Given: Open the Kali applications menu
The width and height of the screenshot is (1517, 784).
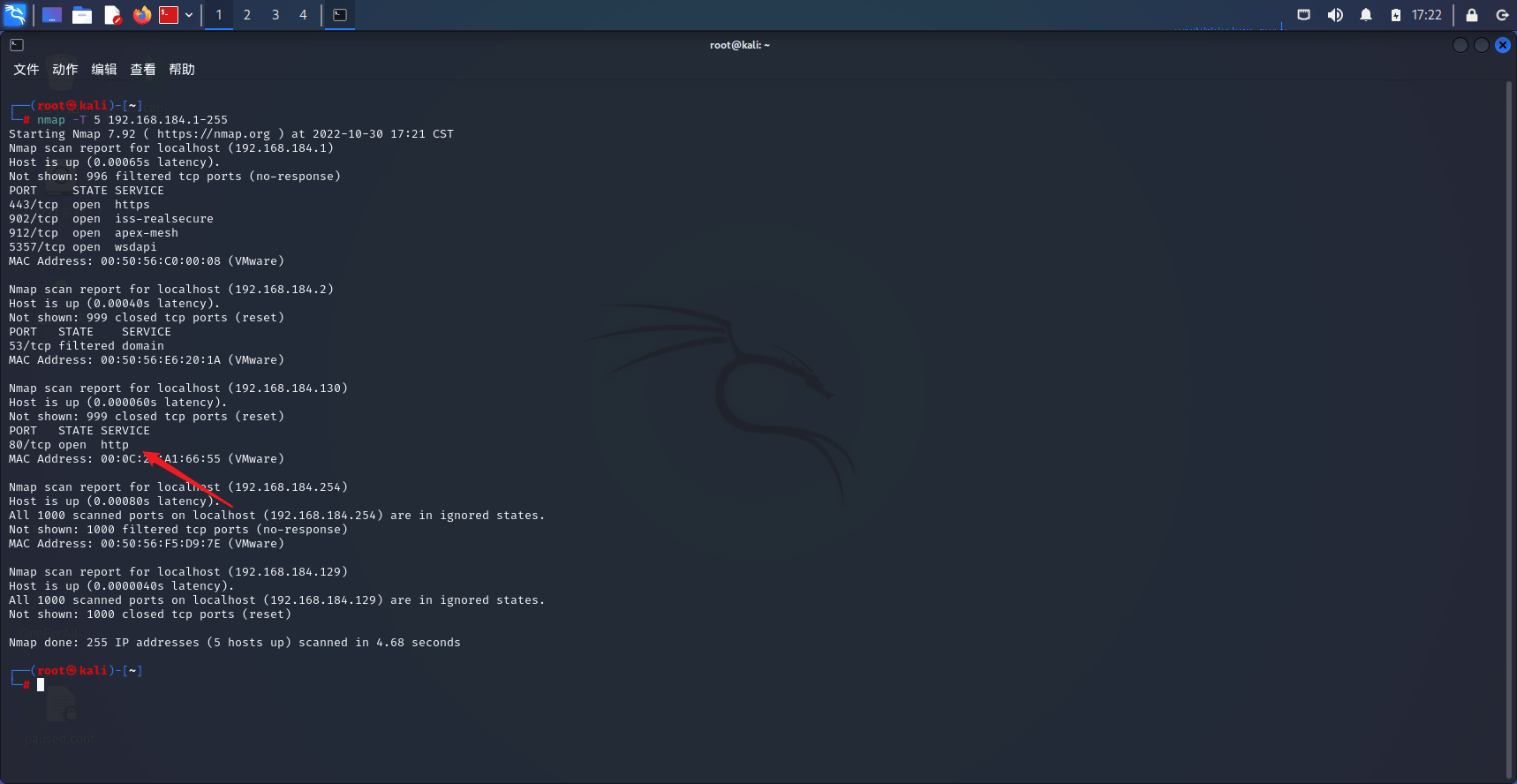Looking at the screenshot, I should (15, 14).
